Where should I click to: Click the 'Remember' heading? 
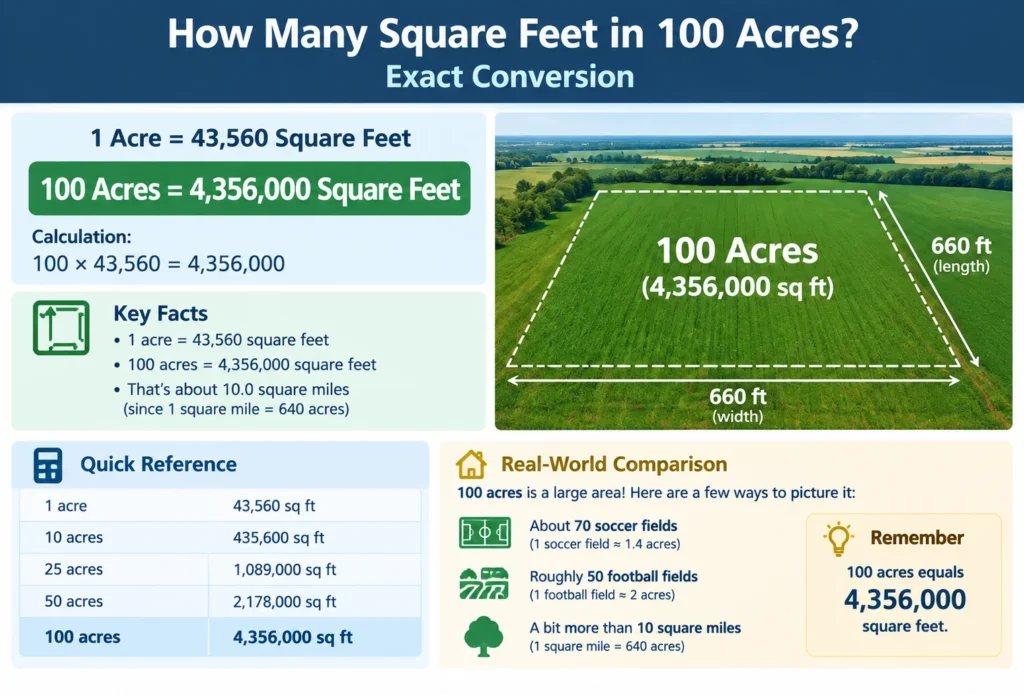point(917,538)
